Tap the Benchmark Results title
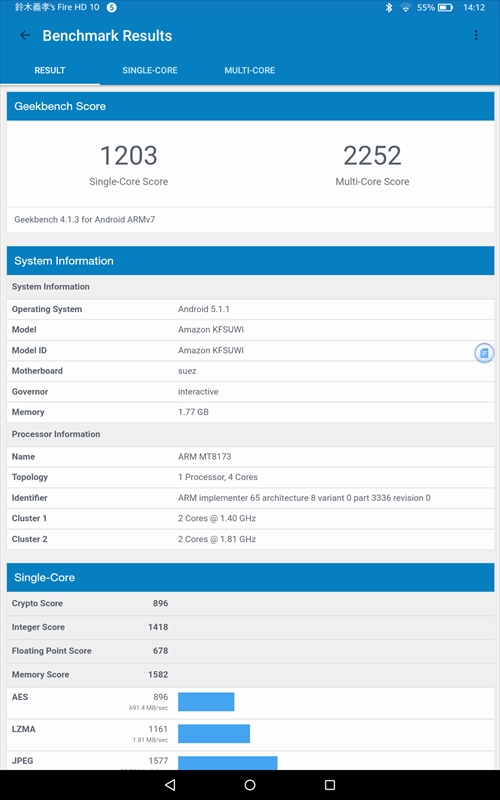Image resolution: width=500 pixels, height=800 pixels. tap(107, 36)
